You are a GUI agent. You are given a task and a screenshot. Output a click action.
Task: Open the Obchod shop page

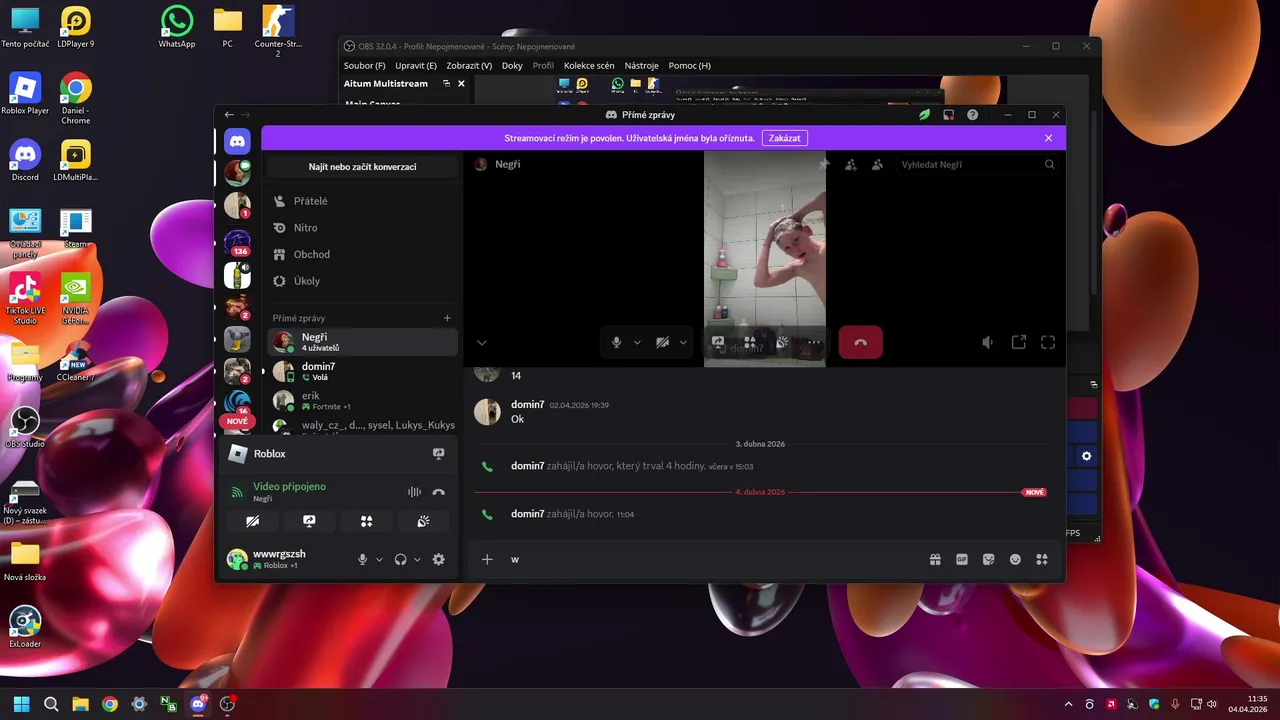coord(362,254)
